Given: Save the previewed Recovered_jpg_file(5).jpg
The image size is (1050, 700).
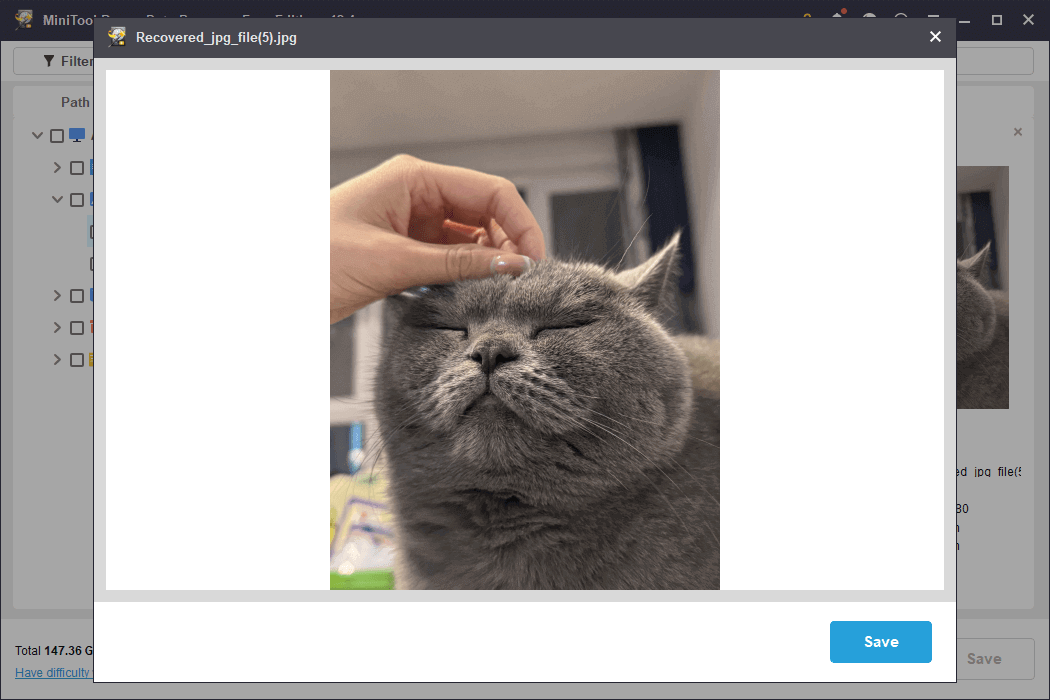Looking at the screenshot, I should click(x=881, y=642).
